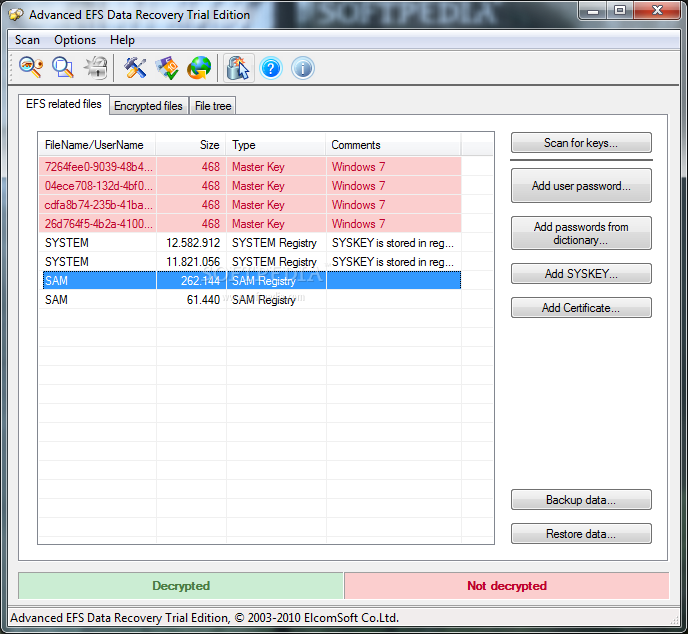
Task: Select the SYSTEM row sized 11.821.056
Action: [x=250, y=261]
